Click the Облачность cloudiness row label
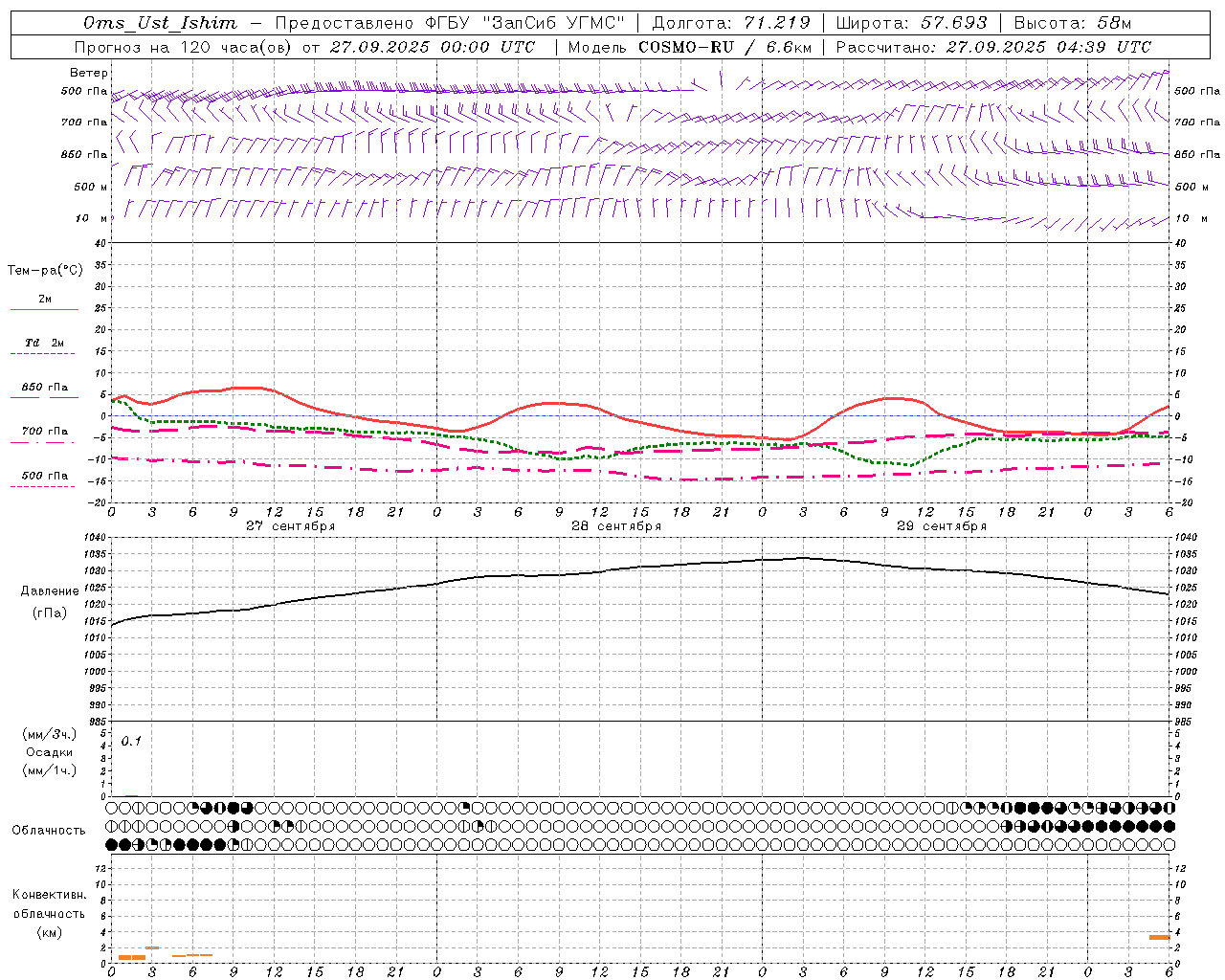Screen dimensions: 1225x980 [x=49, y=830]
